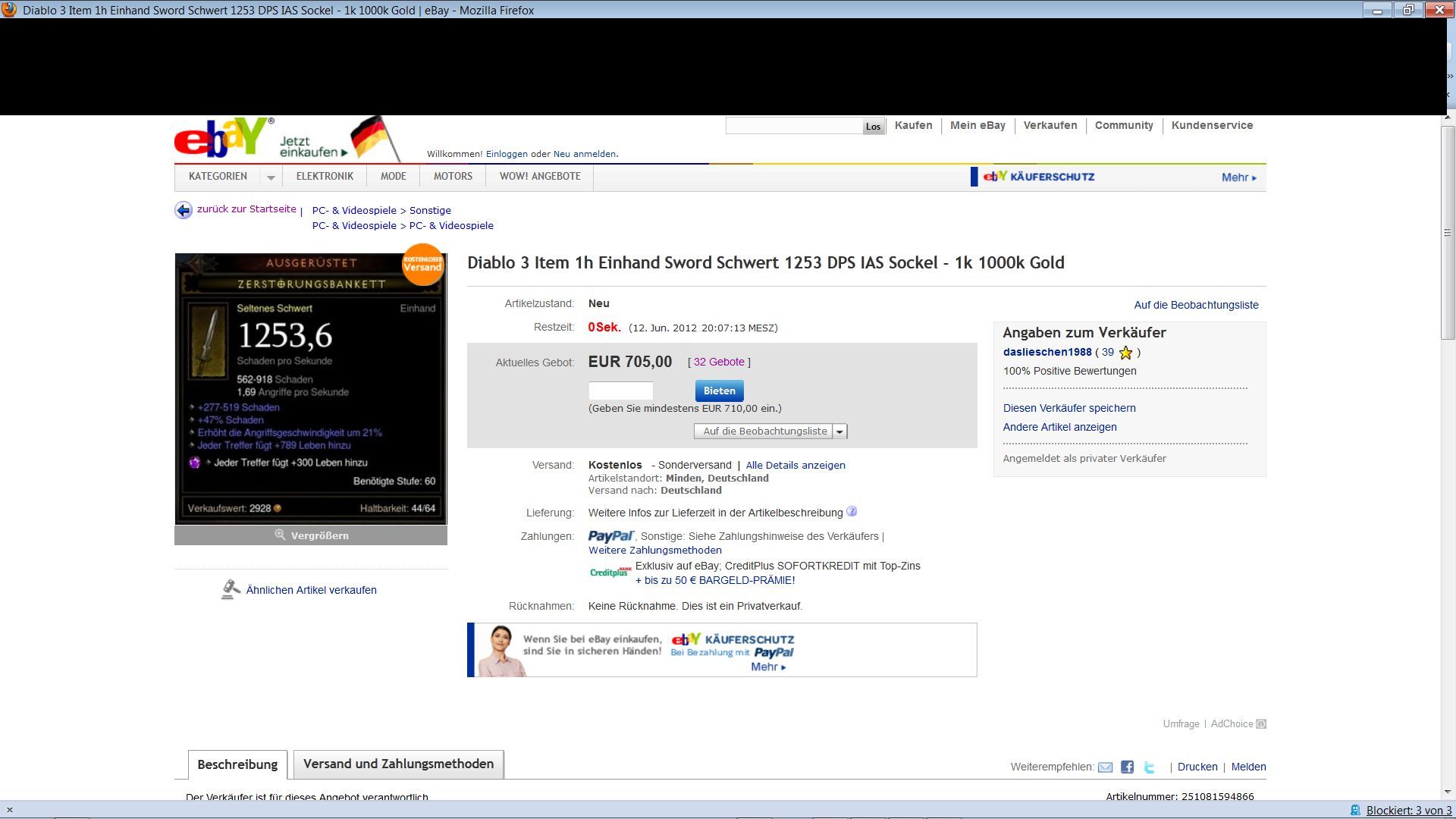This screenshot has height=819, width=1456.
Task: Open the 32 Gebote bid history link
Action: (719, 362)
